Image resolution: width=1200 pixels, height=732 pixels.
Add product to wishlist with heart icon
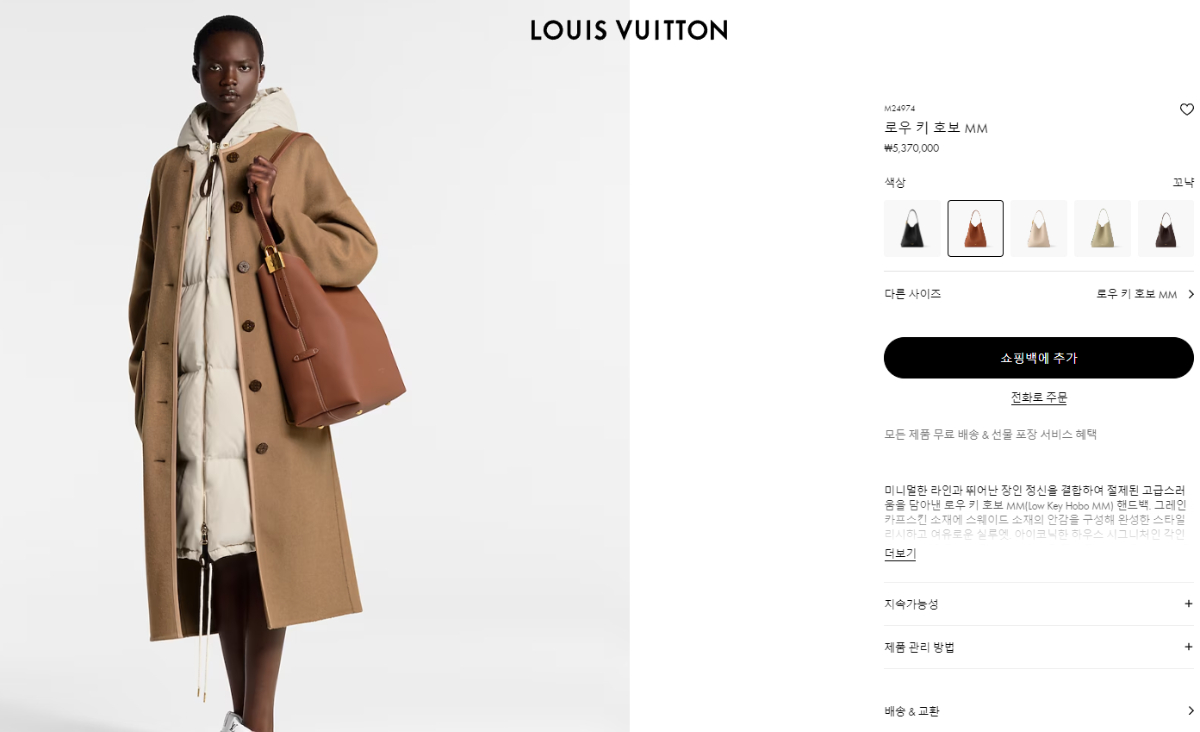point(1187,109)
